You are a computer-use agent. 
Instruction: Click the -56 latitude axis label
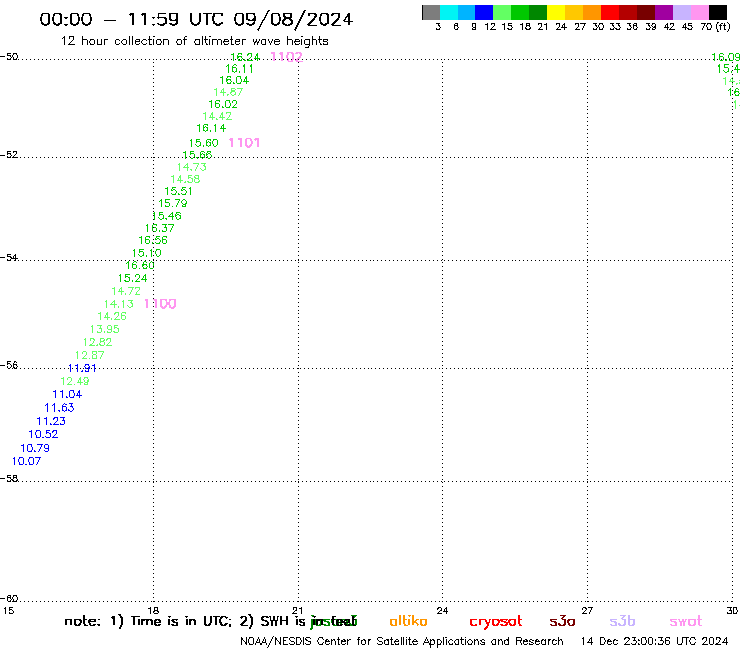tap(9, 365)
